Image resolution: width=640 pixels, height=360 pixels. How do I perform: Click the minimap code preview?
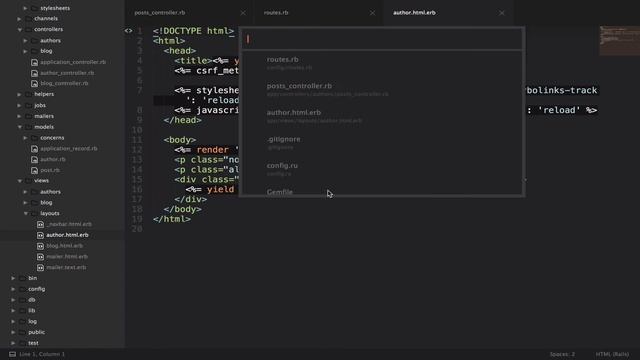pyautogui.click(x=619, y=40)
